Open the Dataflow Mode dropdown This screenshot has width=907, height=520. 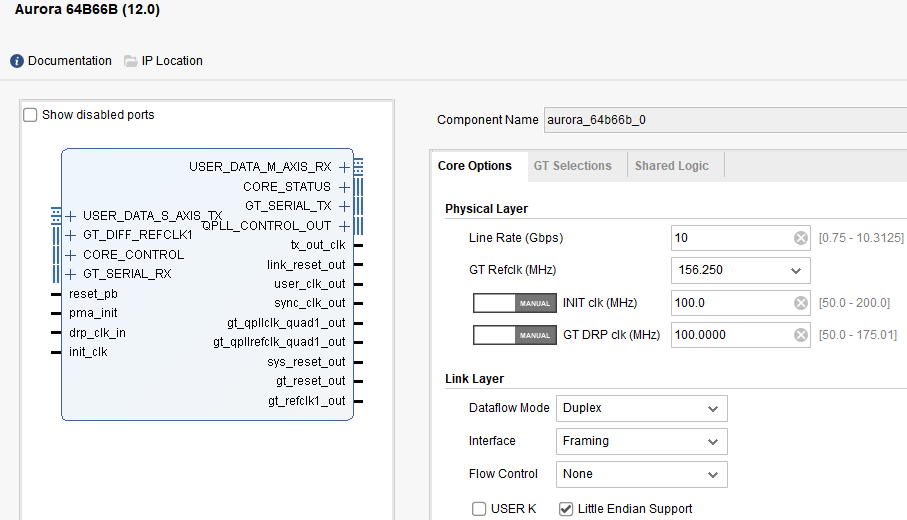[x=641, y=408]
